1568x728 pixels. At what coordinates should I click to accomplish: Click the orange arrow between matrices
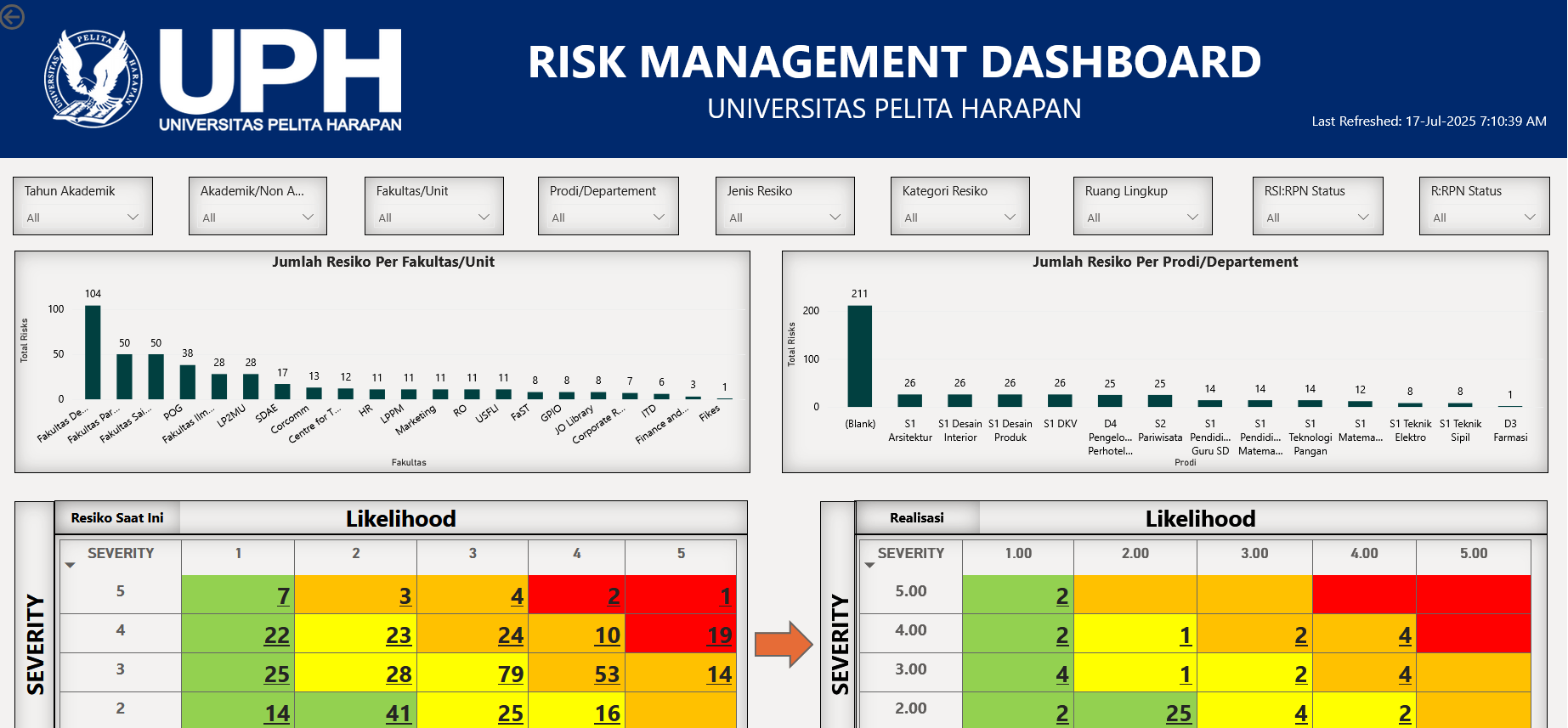pos(784,644)
